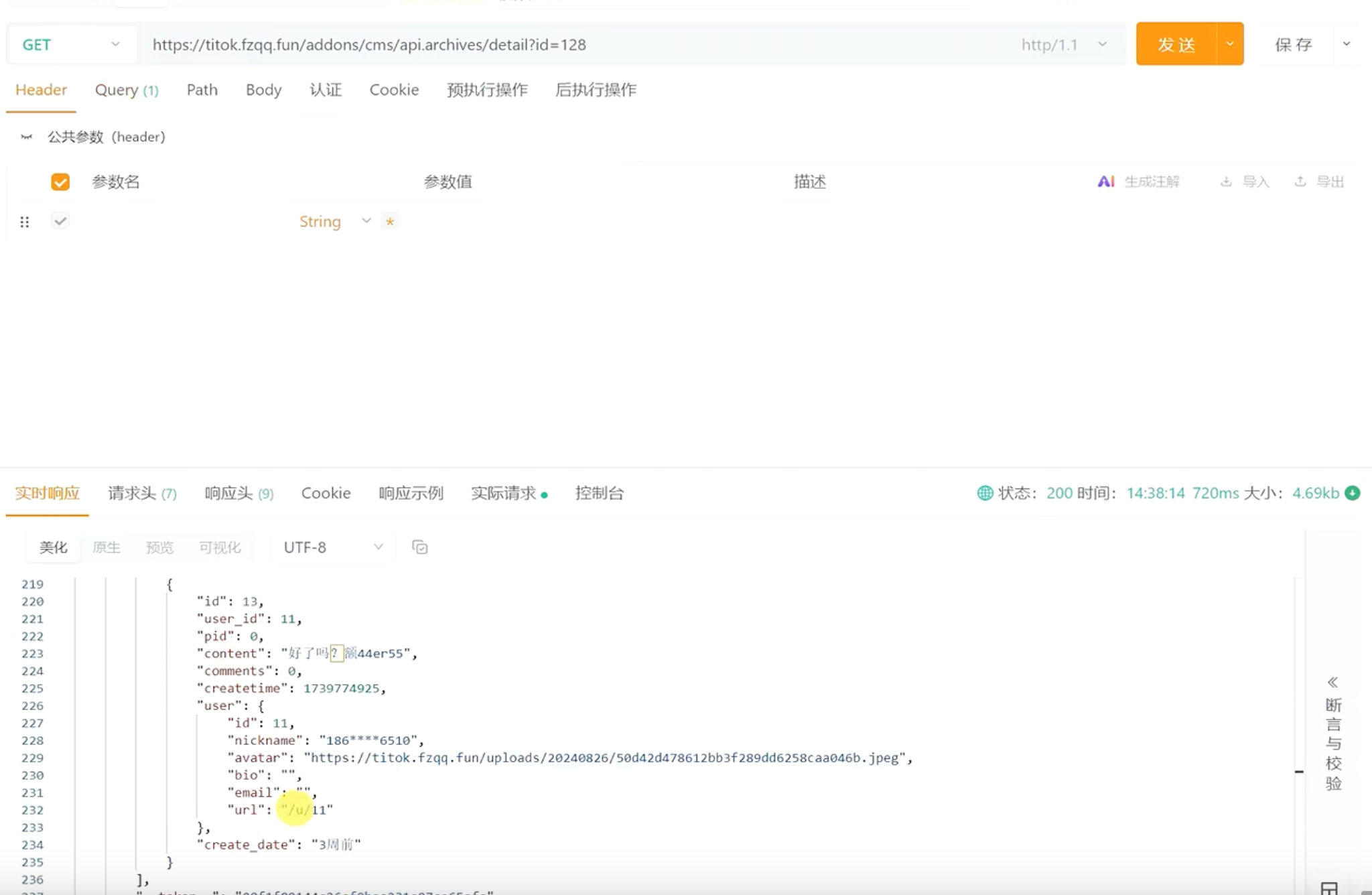This screenshot has width=1372, height=895.
Task: Open the 响应头 (9) tab
Action: 238,493
